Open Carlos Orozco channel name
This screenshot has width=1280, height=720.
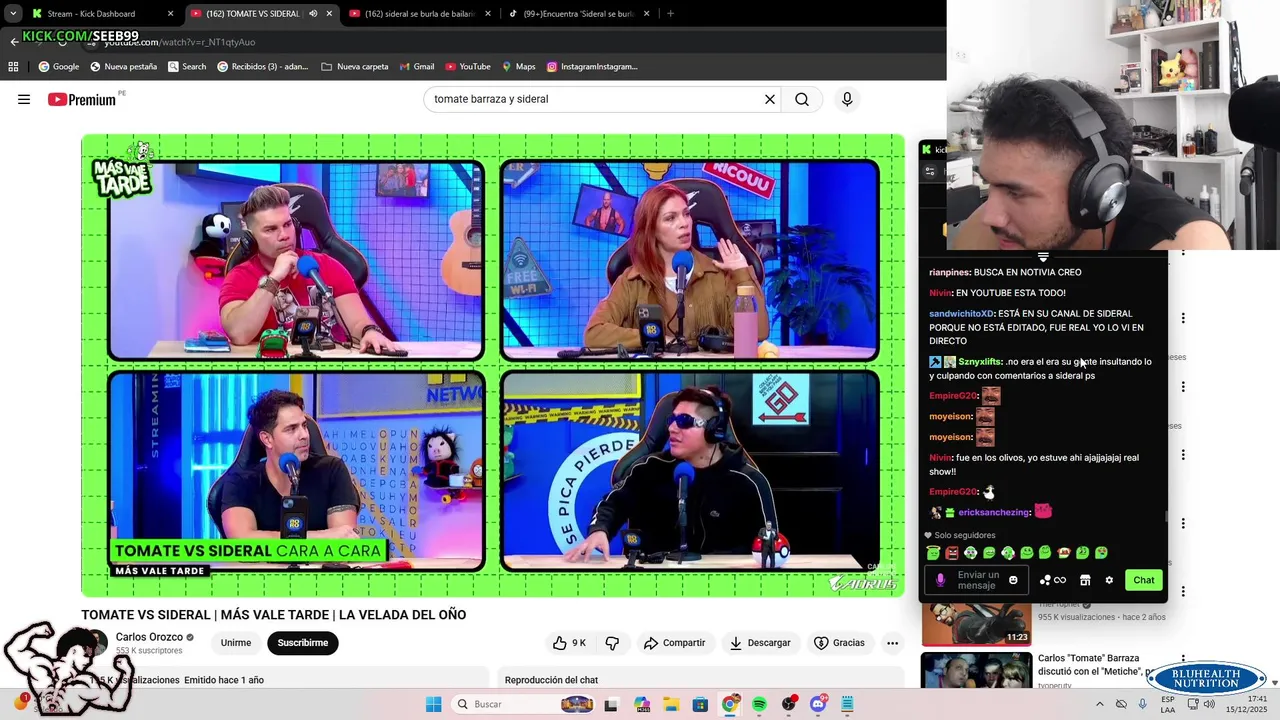coord(149,637)
